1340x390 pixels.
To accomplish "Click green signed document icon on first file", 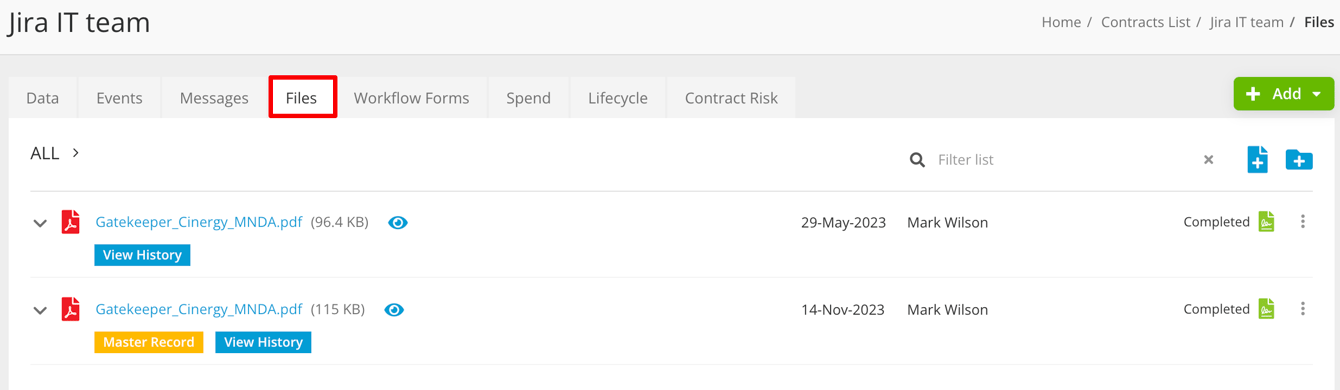I will pyautogui.click(x=1266, y=222).
